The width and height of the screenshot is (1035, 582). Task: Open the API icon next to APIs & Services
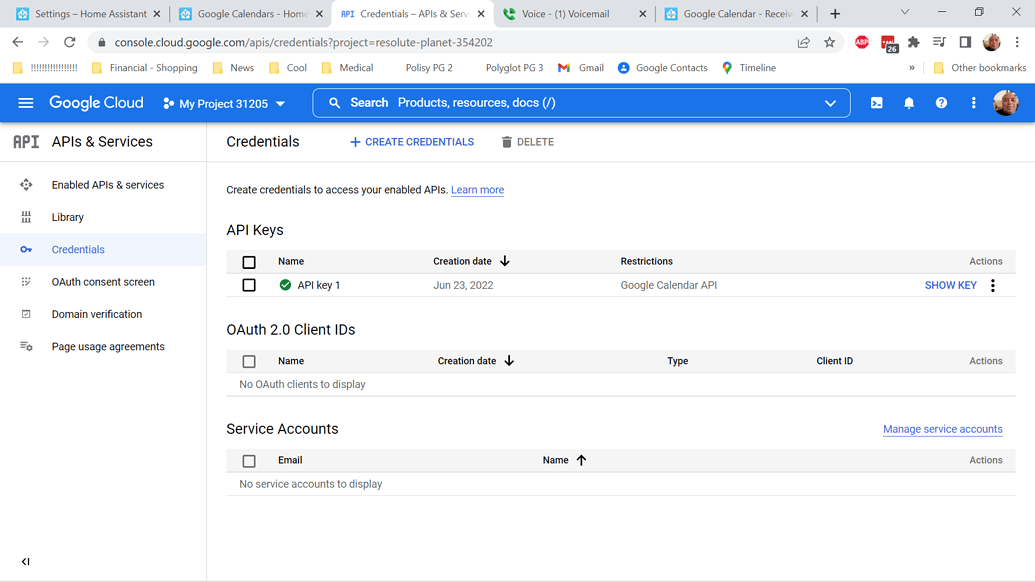click(26, 142)
